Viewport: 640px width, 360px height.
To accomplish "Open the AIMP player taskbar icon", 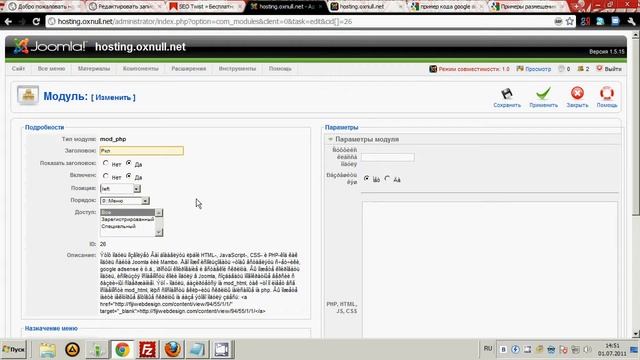I will click(x=72, y=350).
